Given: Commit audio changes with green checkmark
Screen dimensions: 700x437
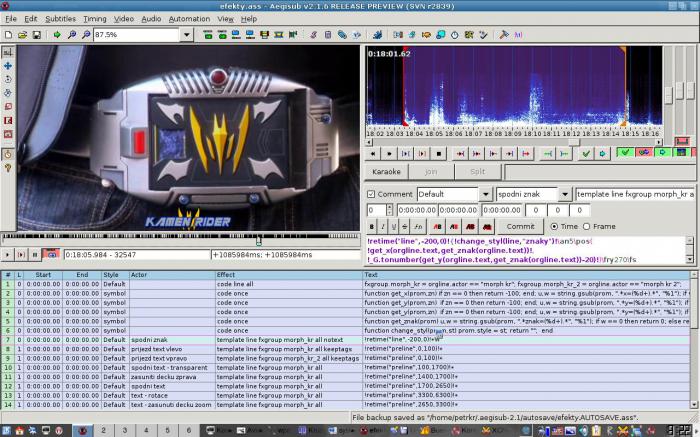Looking at the screenshot, I should (x=586, y=154).
